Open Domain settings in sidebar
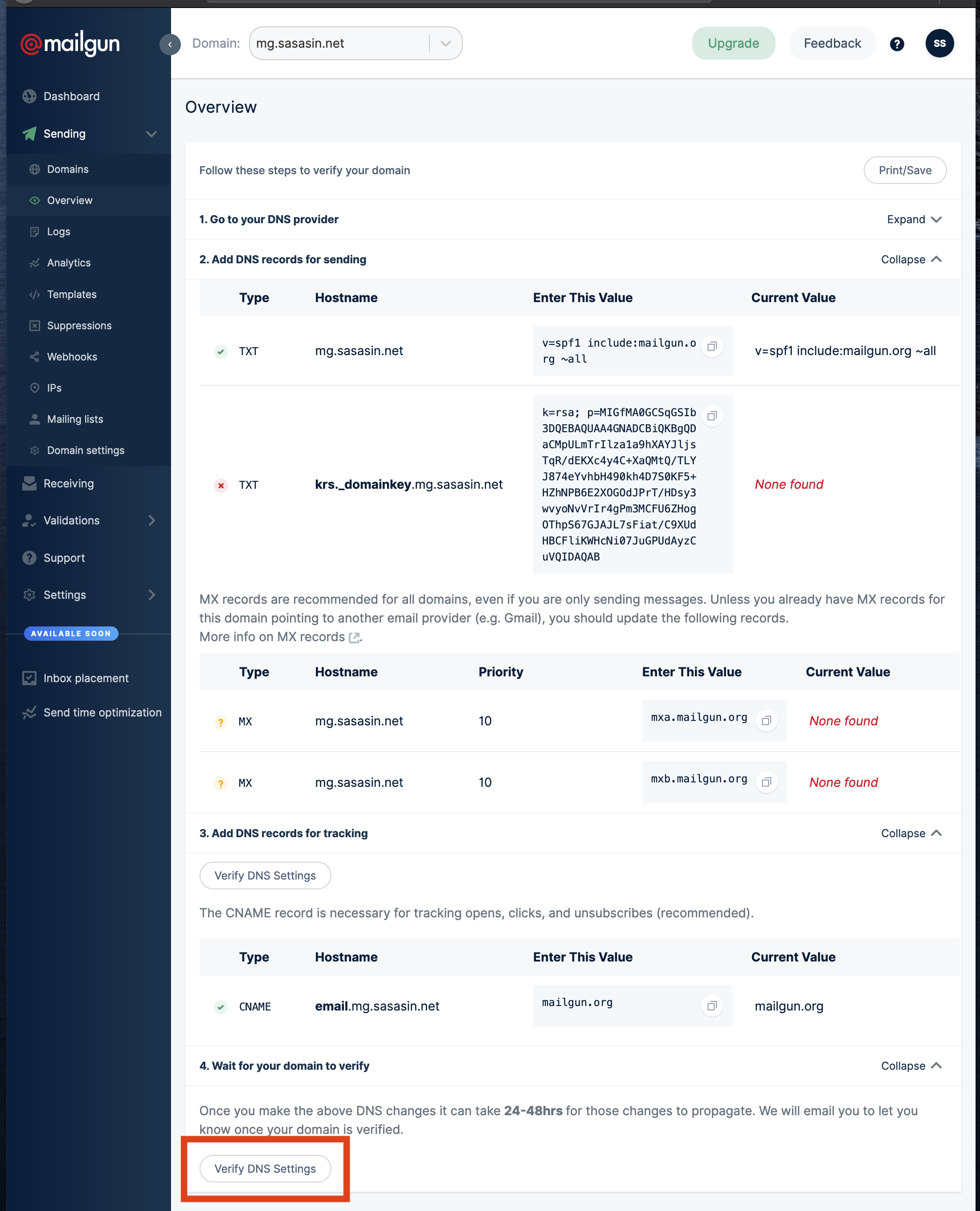The height and width of the screenshot is (1211, 980). point(85,450)
